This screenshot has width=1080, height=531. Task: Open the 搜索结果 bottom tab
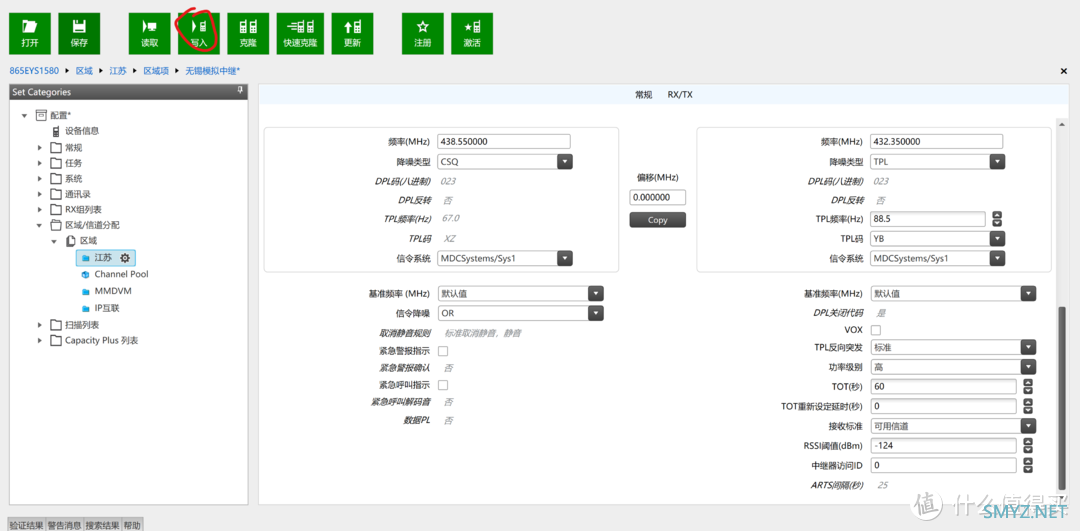102,525
